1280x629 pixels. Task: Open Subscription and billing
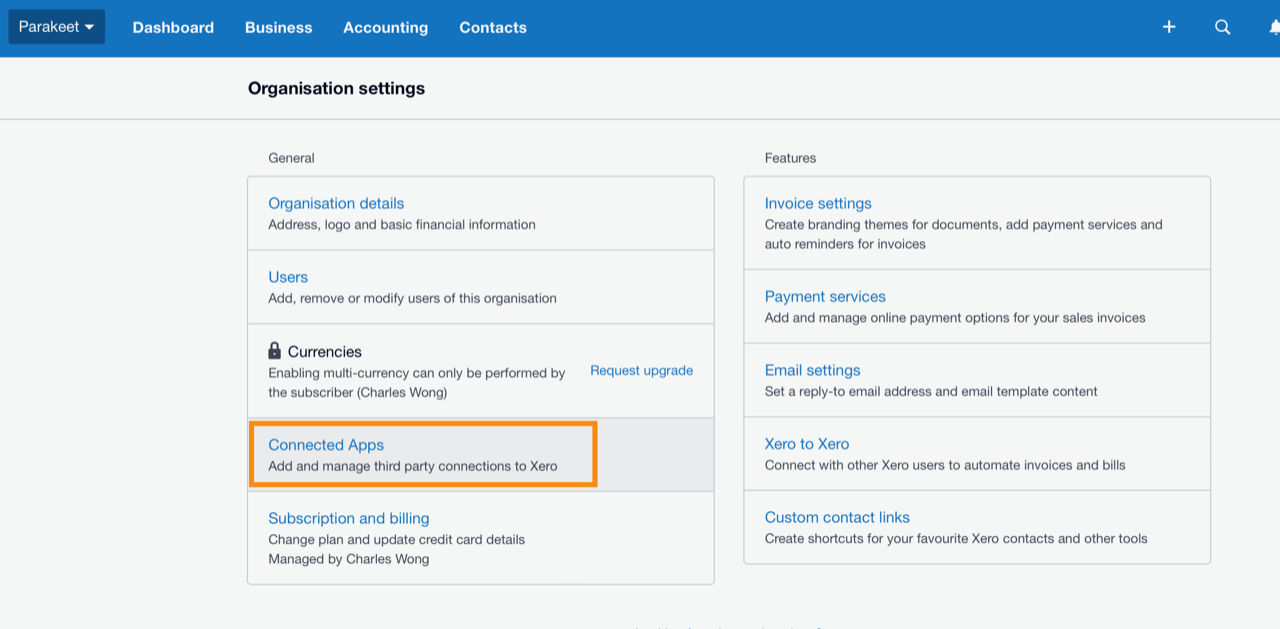coord(348,518)
